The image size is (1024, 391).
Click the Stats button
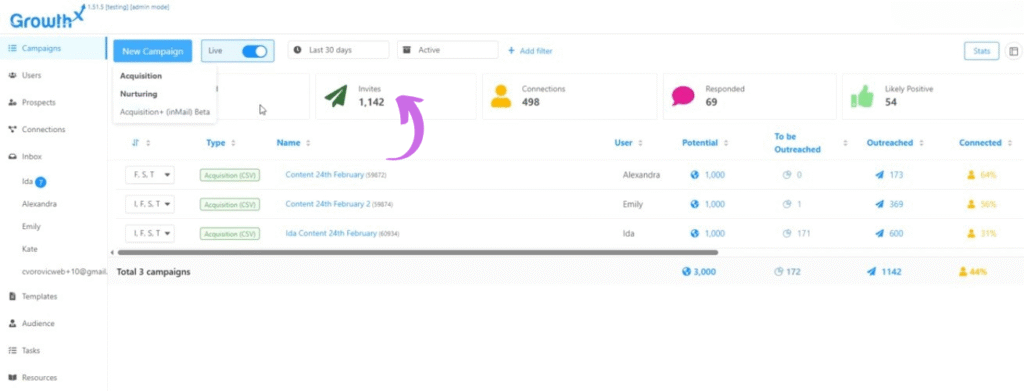[x=982, y=51]
